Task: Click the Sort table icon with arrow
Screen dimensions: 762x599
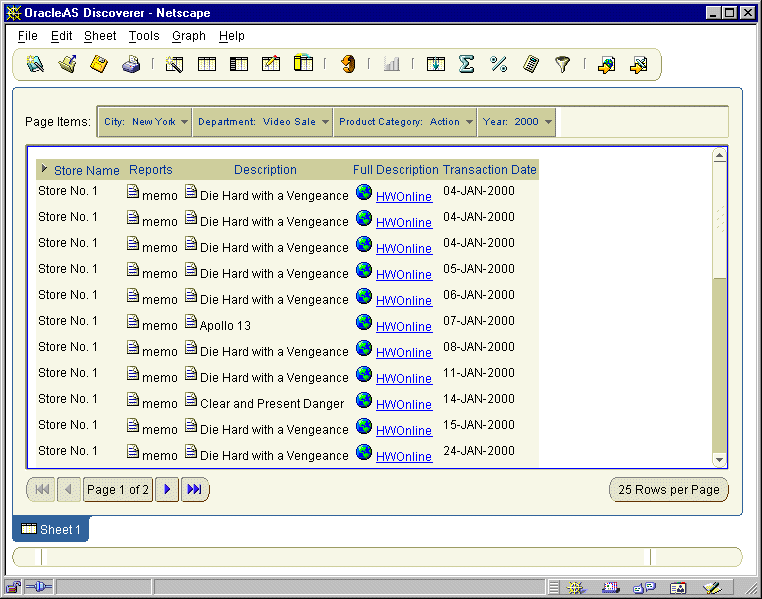Action: click(x=435, y=64)
